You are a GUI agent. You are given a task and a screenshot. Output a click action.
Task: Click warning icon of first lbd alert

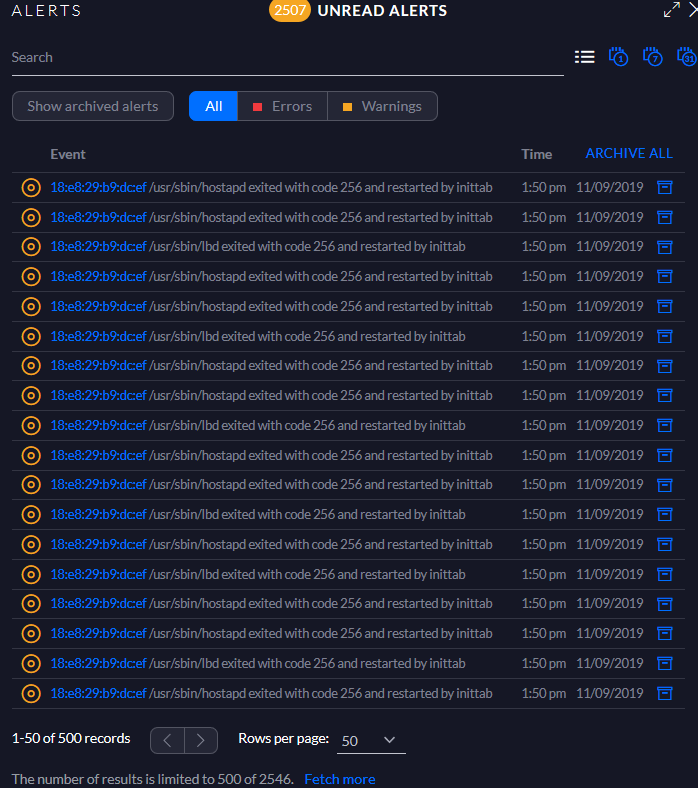pyautogui.click(x=31, y=247)
